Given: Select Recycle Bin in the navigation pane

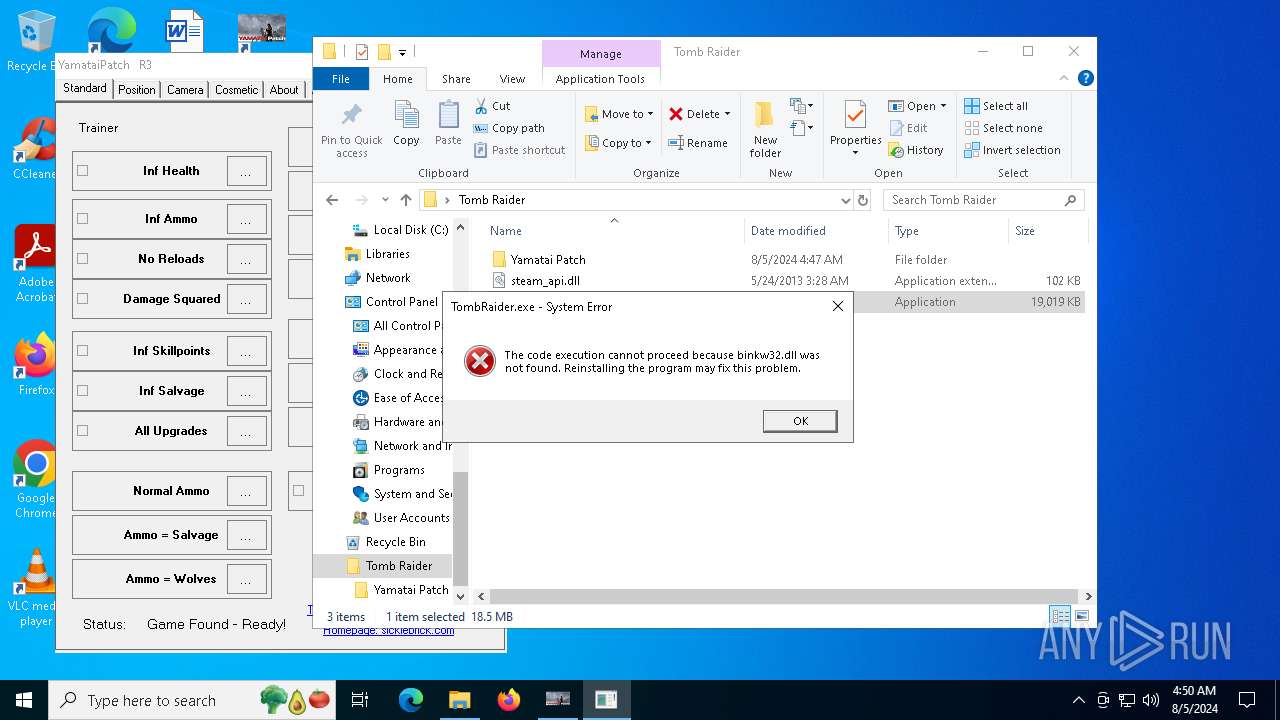Looking at the screenshot, I should (x=395, y=542).
